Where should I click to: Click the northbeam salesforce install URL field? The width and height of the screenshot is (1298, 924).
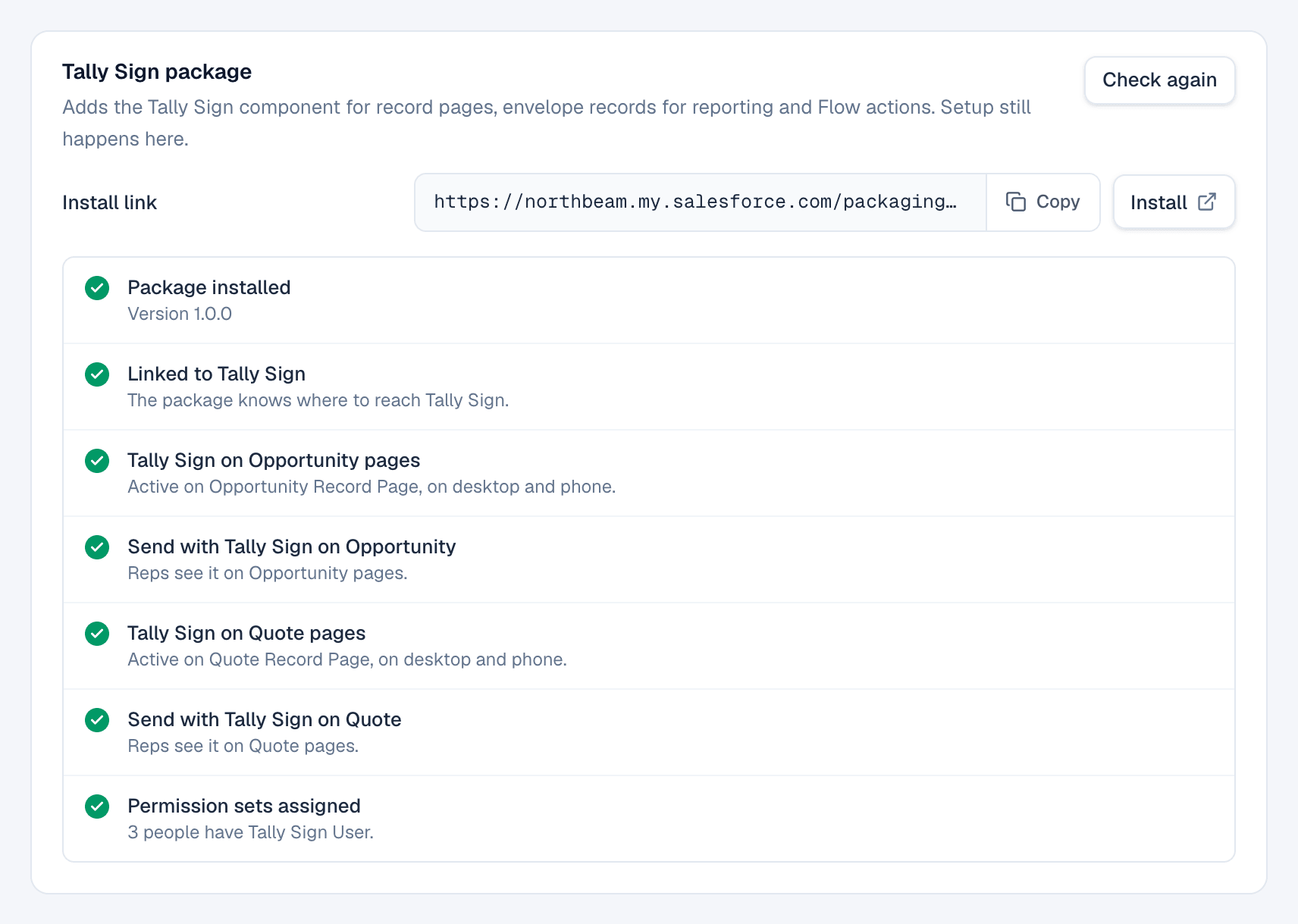click(701, 202)
